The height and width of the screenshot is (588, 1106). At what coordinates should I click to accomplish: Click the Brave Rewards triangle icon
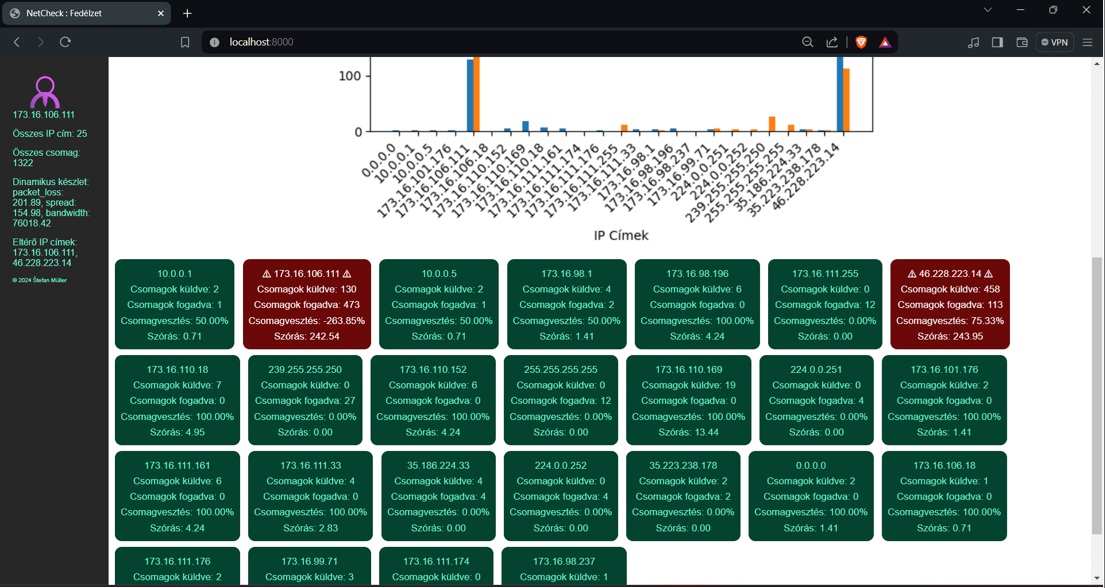885,42
